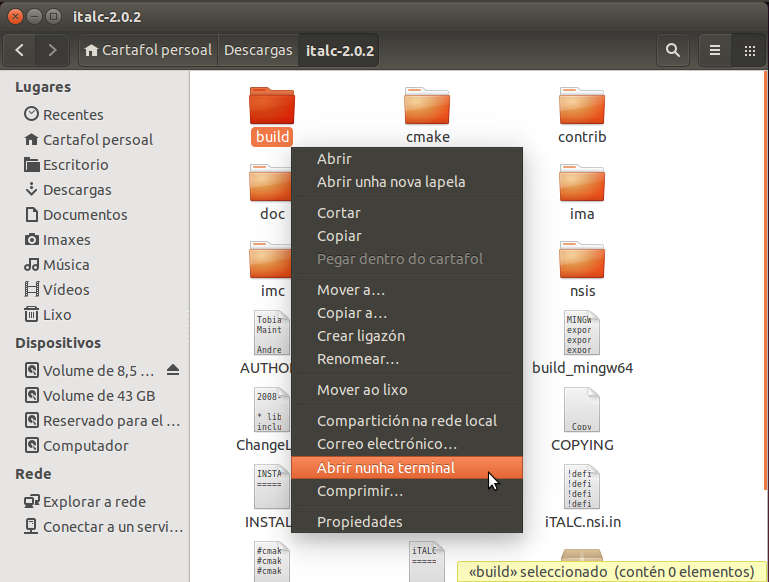The height and width of the screenshot is (582, 769).
Task: Select the build_mingw64 file icon
Action: point(582,333)
